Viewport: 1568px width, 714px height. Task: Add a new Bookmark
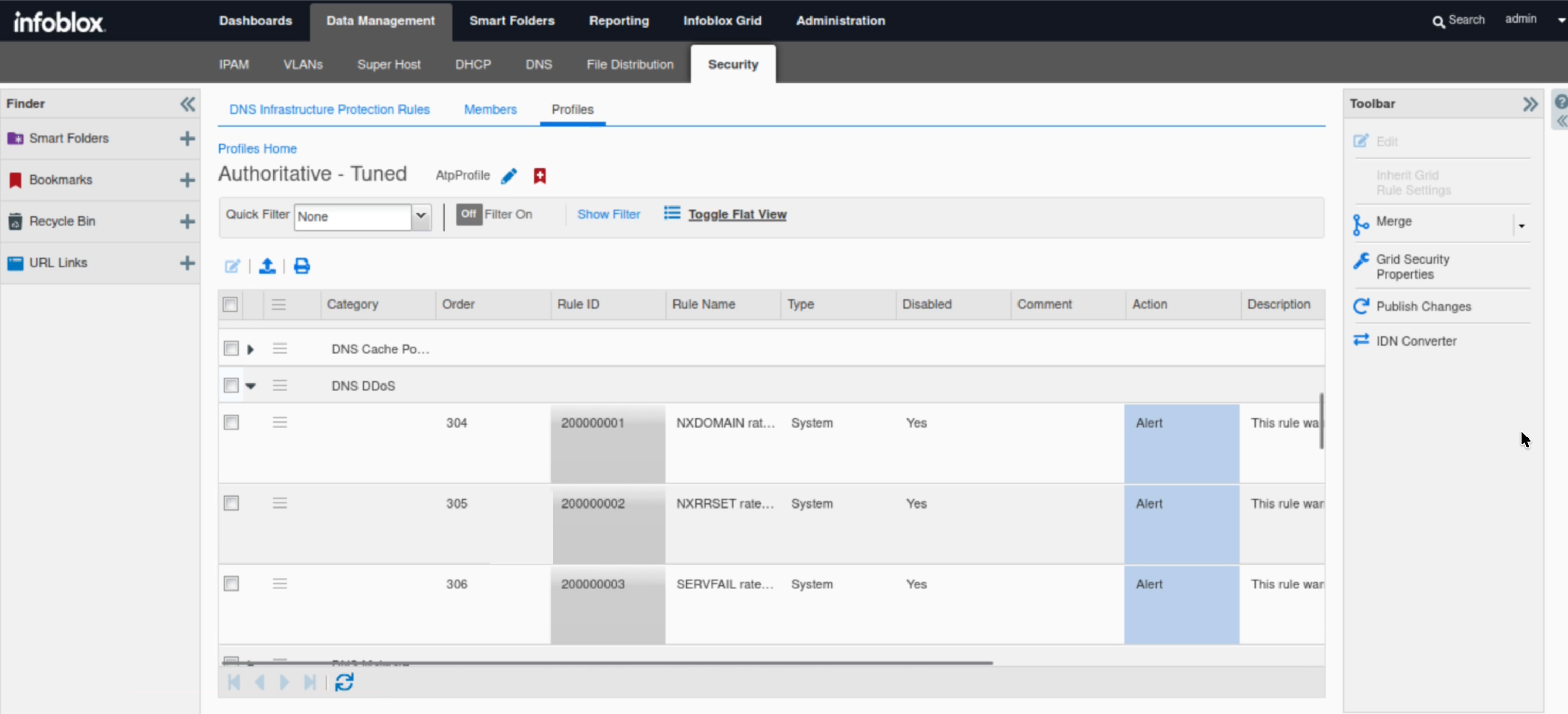tap(187, 180)
